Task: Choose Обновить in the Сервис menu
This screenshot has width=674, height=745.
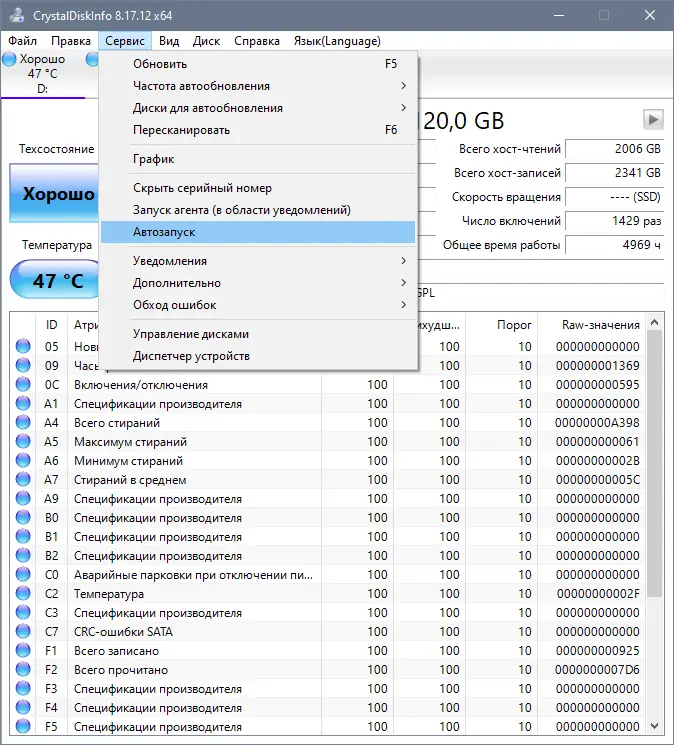Action: pos(258,64)
